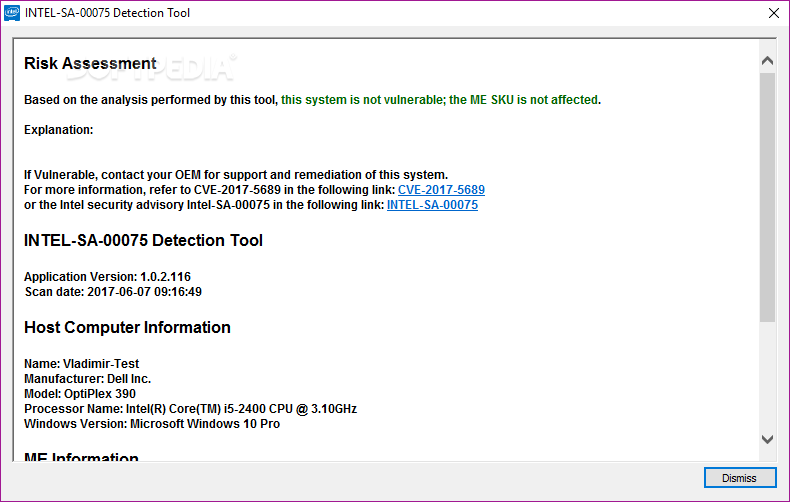Click 'Application Version: 1.0.2.116' text
This screenshot has height=502, width=790.
click(107, 277)
